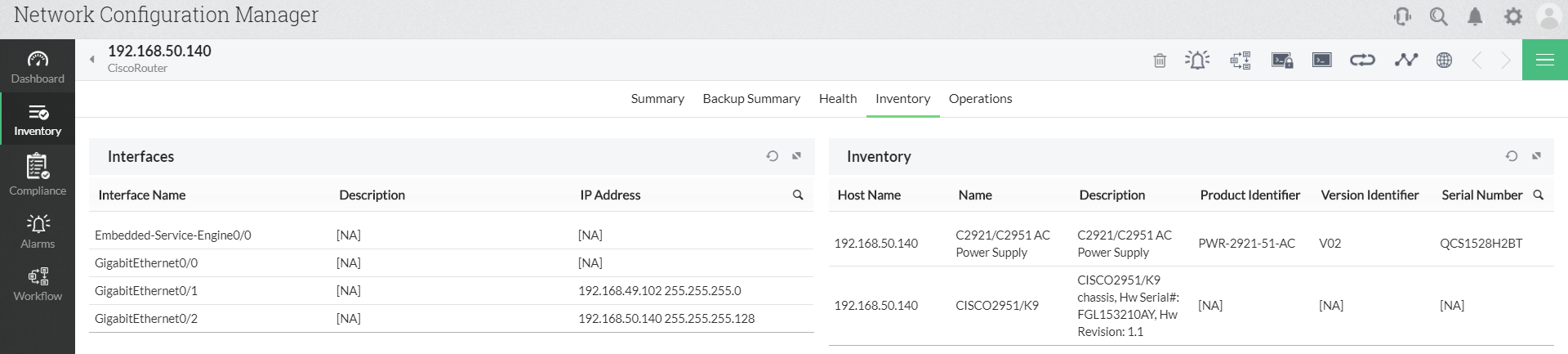This screenshot has height=354, width=1568.
Task: Open device alarms bell icon in toolbar
Action: [x=1197, y=60]
